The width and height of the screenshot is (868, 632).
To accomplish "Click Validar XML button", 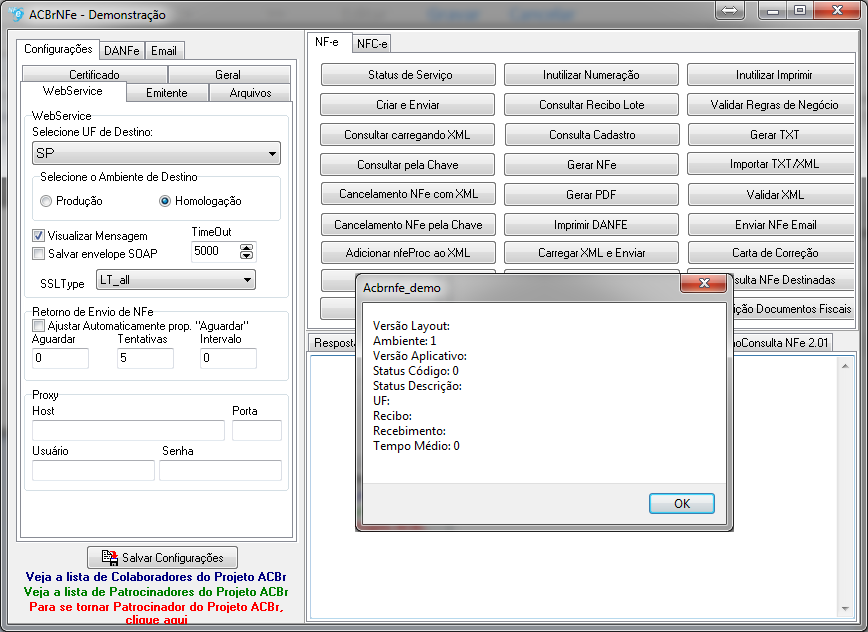I will [772, 194].
